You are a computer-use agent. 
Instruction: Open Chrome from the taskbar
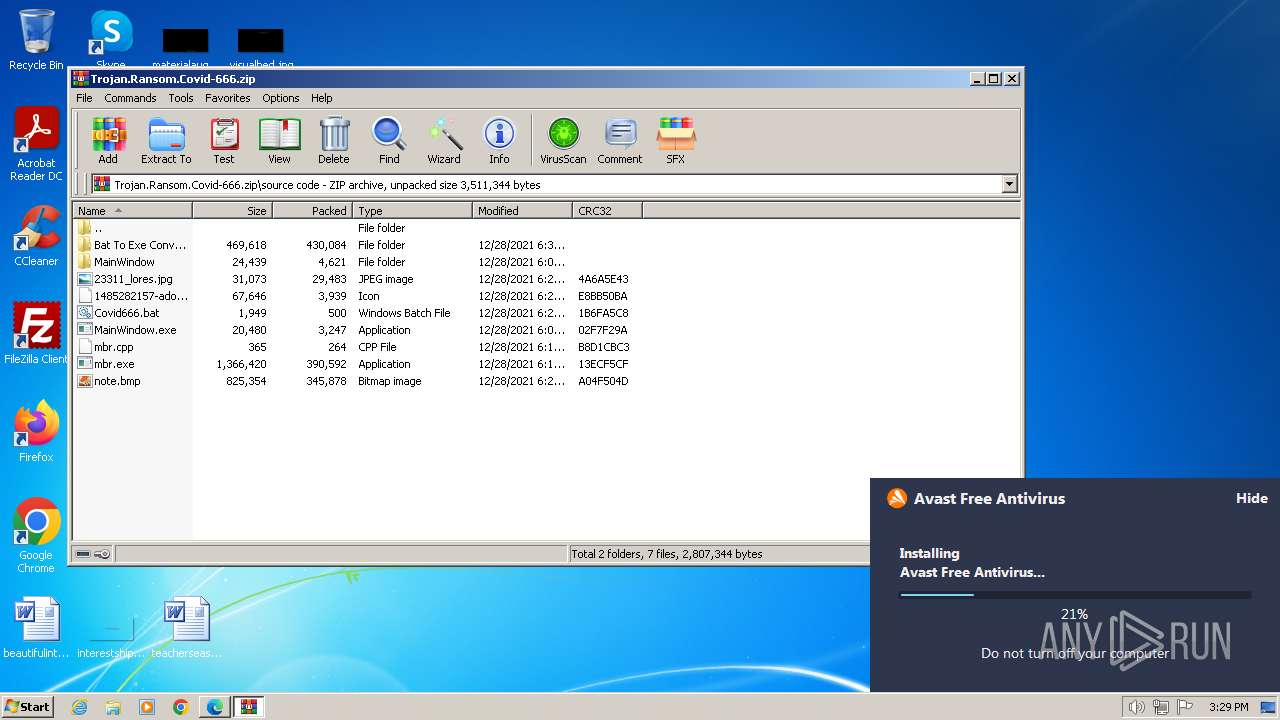[x=181, y=707]
